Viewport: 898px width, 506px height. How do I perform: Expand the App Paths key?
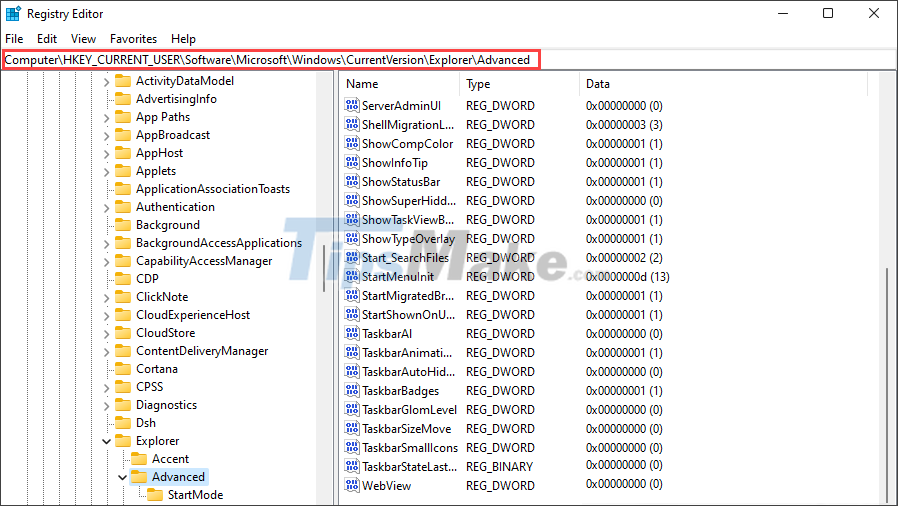(107, 118)
